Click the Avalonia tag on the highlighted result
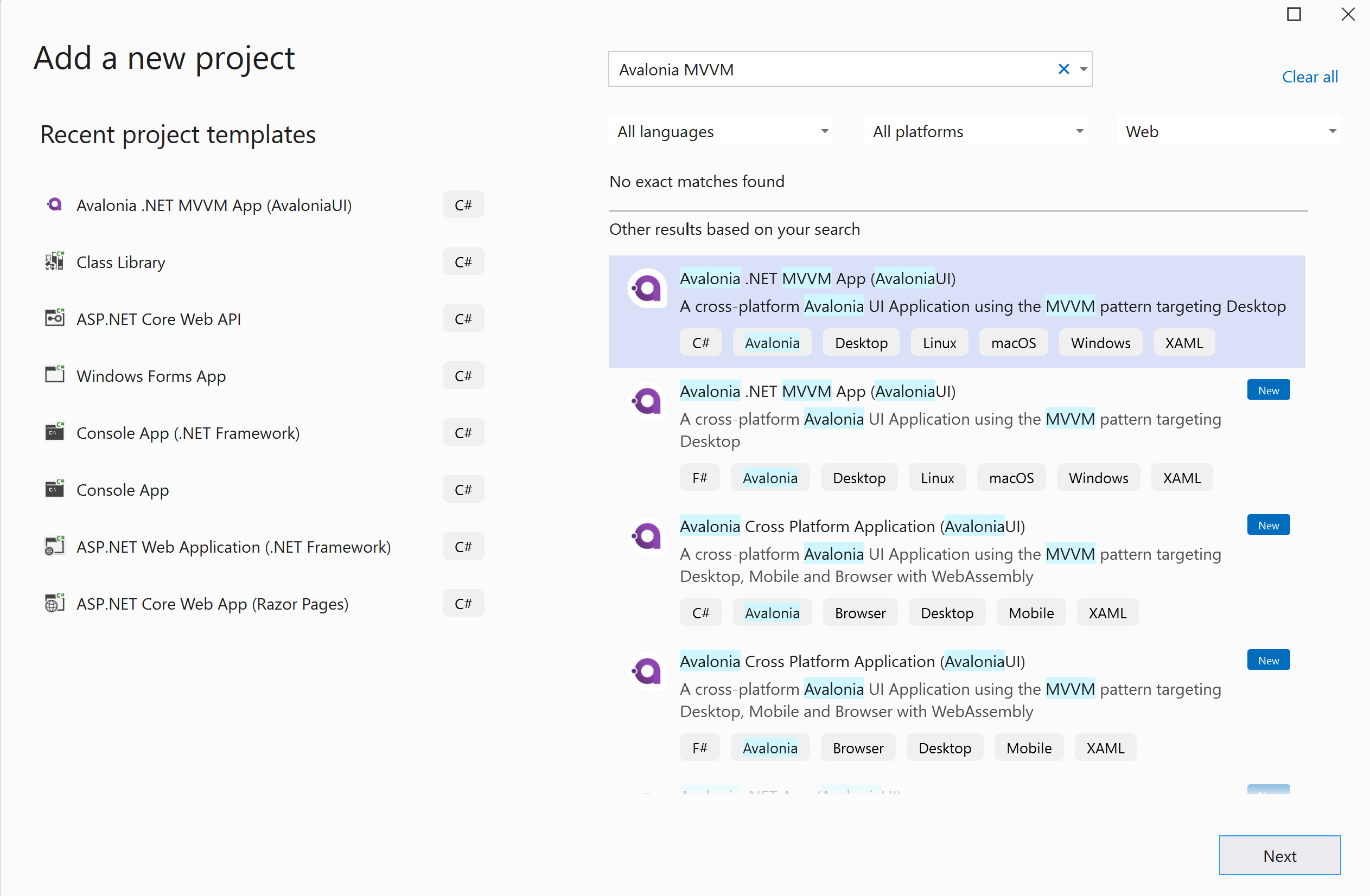Image resolution: width=1370 pixels, height=896 pixels. pyautogui.click(x=772, y=343)
